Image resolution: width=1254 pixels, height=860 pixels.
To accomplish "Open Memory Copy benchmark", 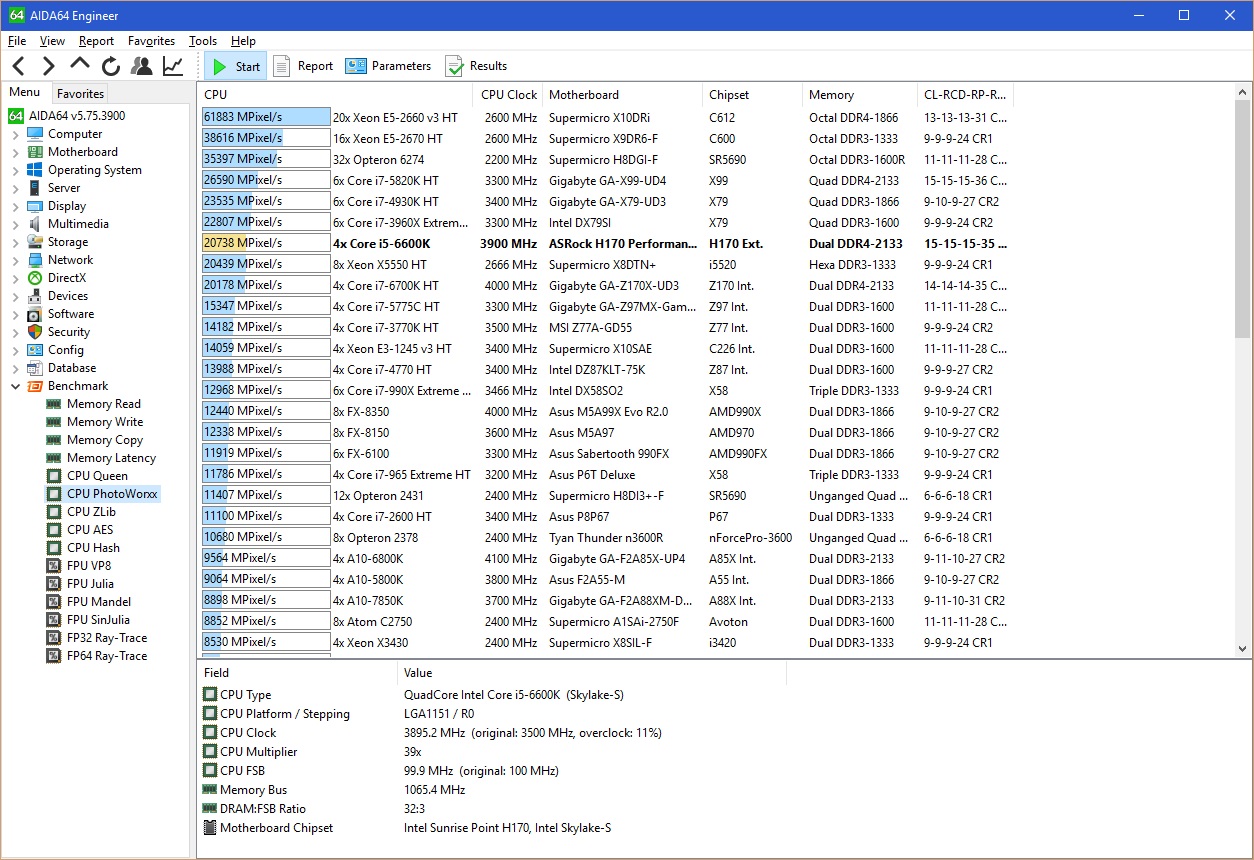I will tap(104, 440).
